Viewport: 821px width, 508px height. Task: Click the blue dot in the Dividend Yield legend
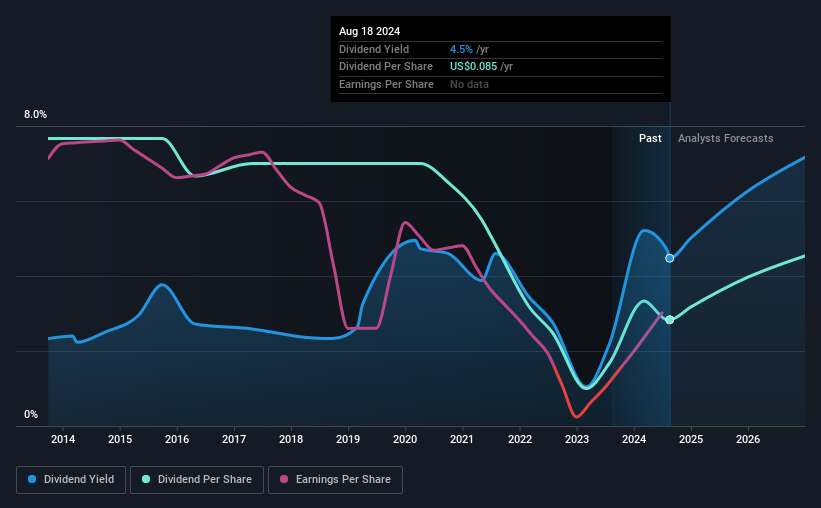(x=32, y=479)
